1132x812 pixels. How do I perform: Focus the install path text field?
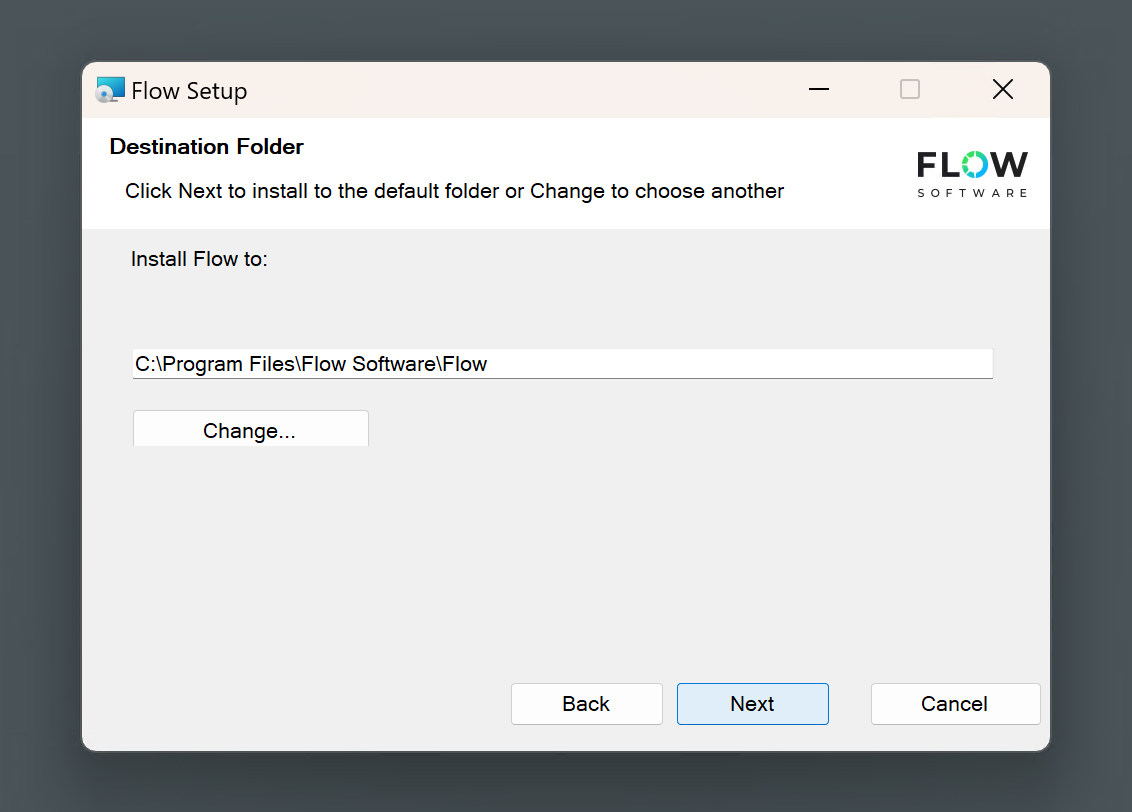coord(700,364)
